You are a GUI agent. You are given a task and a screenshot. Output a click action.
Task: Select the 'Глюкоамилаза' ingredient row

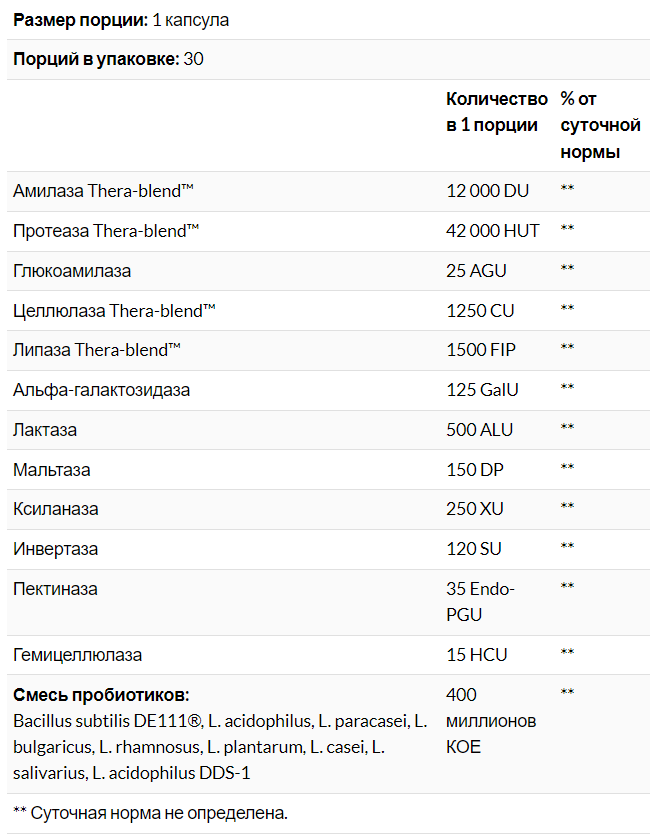(x=72, y=271)
